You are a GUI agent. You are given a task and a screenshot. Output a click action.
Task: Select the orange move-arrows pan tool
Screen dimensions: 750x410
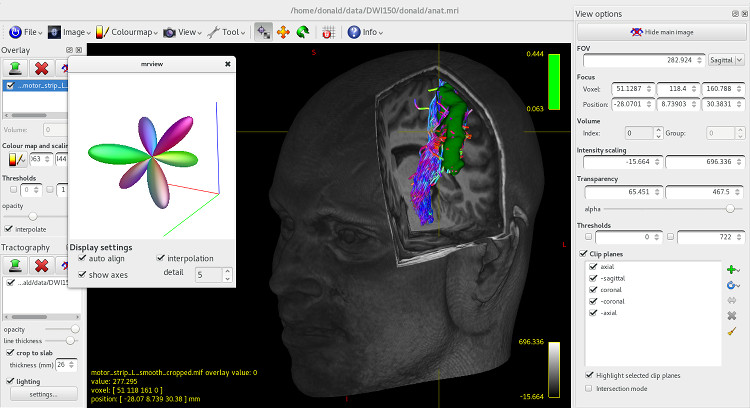[282, 32]
